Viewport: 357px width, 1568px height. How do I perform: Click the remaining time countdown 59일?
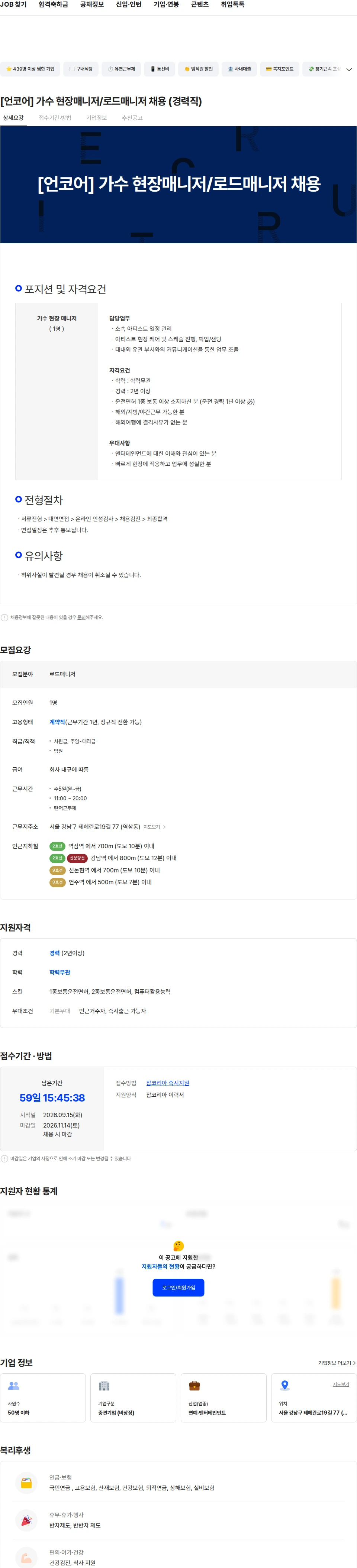tap(52, 1098)
